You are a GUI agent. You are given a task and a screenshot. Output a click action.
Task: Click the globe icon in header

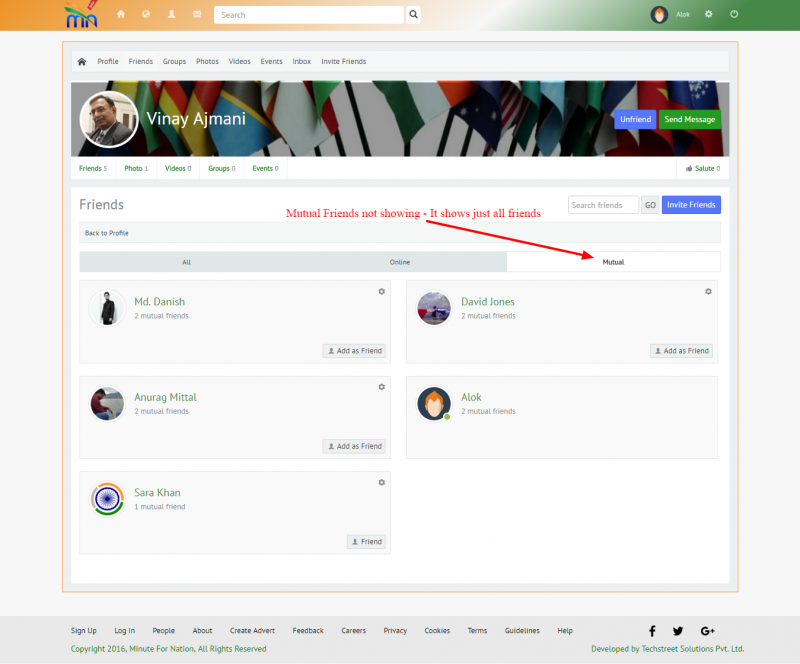tap(146, 14)
